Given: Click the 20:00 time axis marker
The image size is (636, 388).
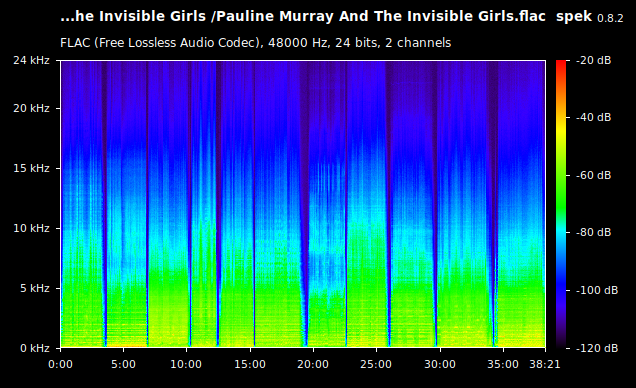Looking at the screenshot, I should 313,364.
